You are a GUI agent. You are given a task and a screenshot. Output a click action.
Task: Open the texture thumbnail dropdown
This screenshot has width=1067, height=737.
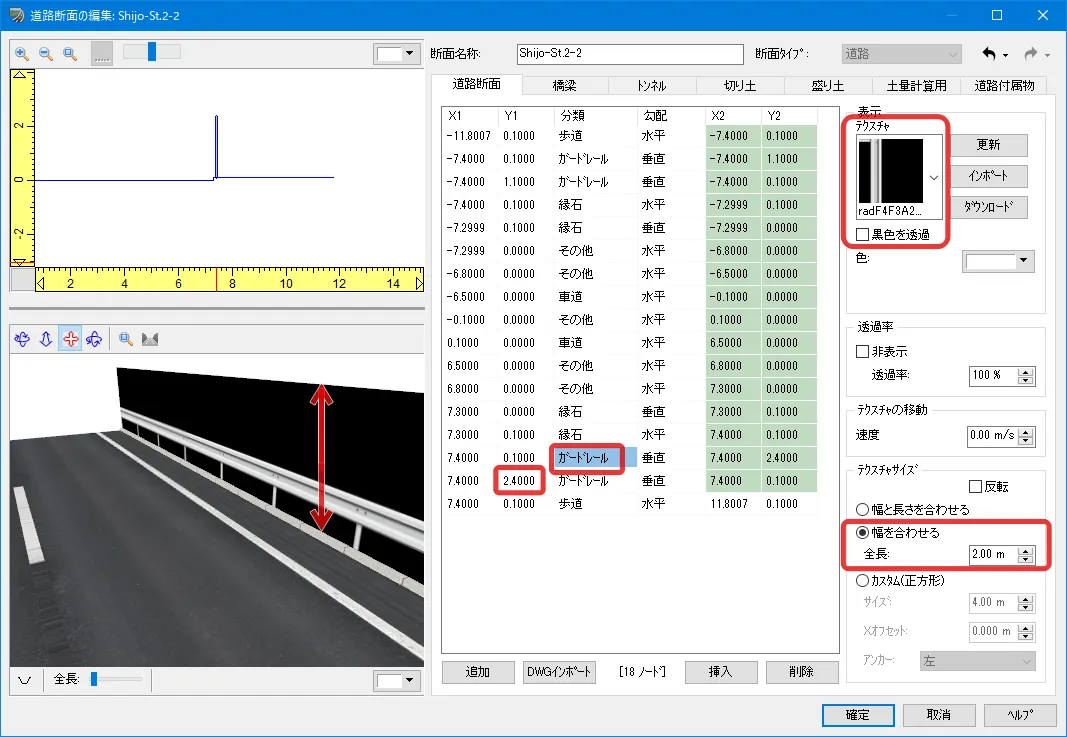point(934,177)
